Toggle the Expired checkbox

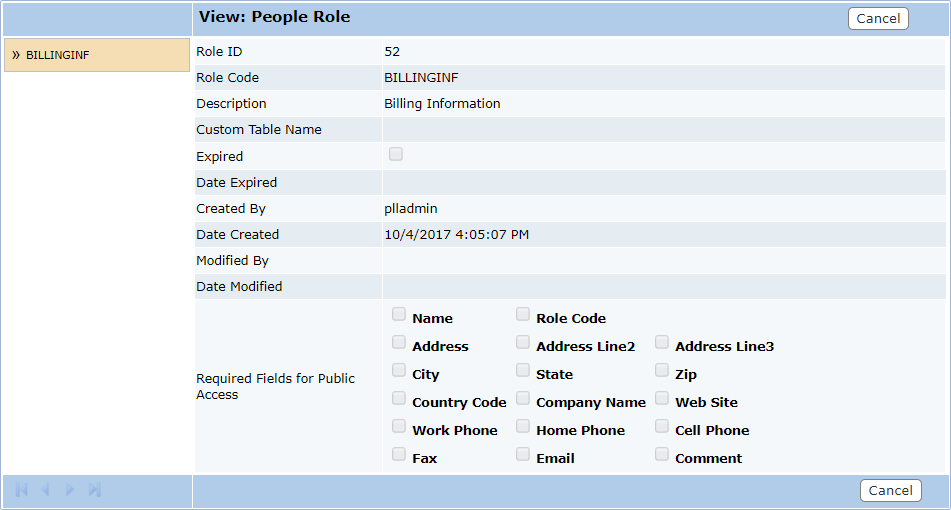point(396,154)
